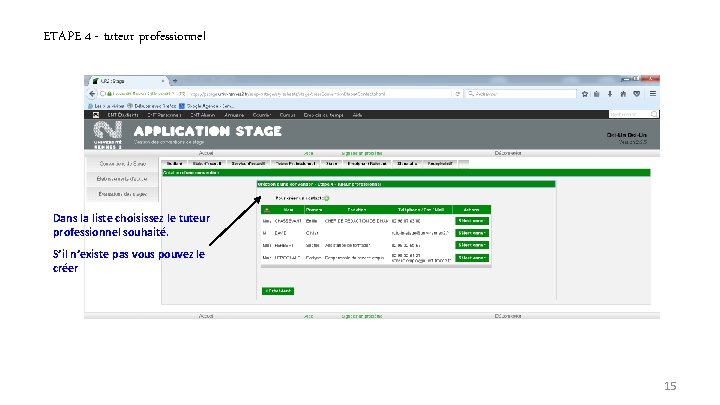Open Emplois du temps in the black menu bar

(324, 115)
